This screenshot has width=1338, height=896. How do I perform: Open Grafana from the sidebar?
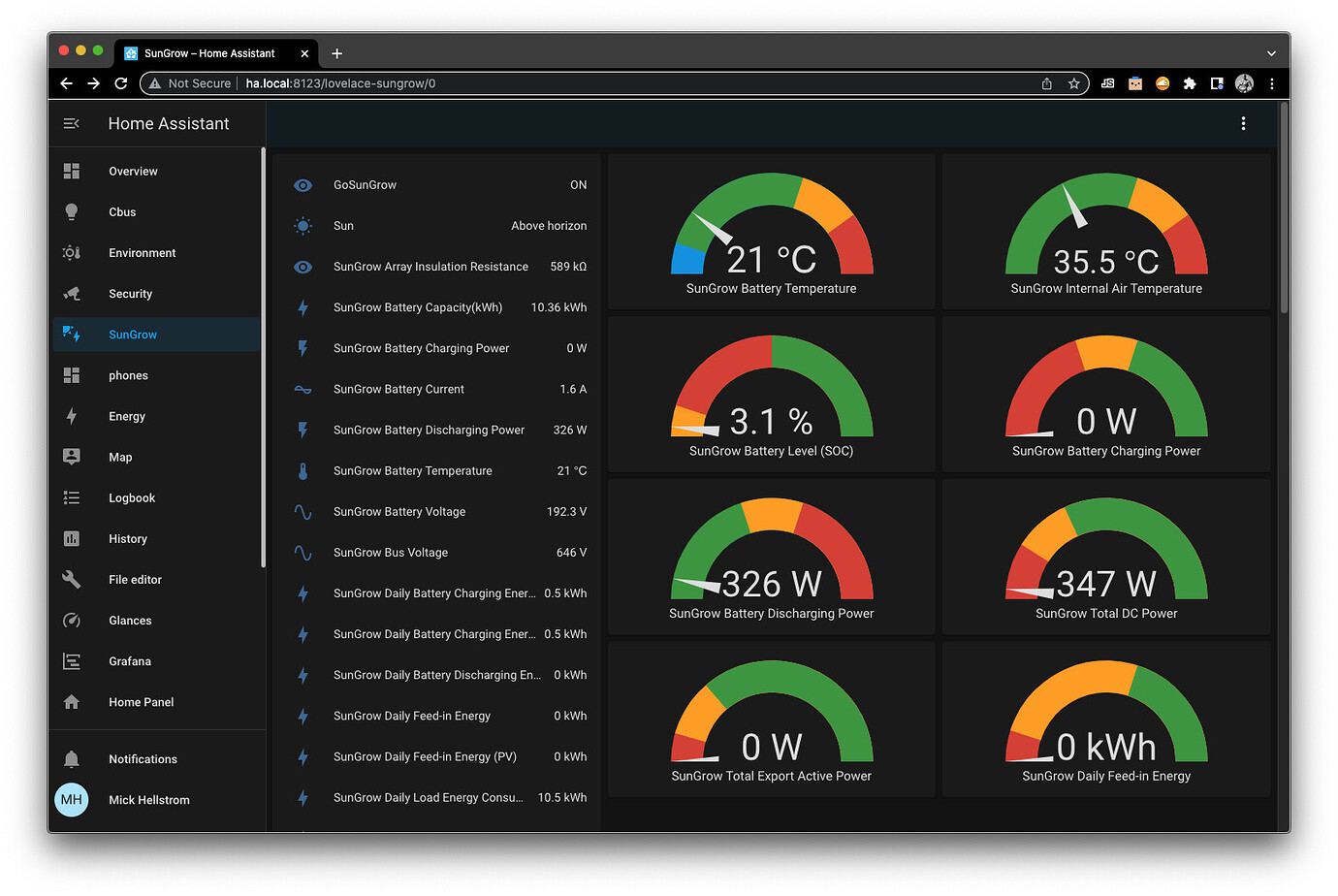tap(155, 661)
